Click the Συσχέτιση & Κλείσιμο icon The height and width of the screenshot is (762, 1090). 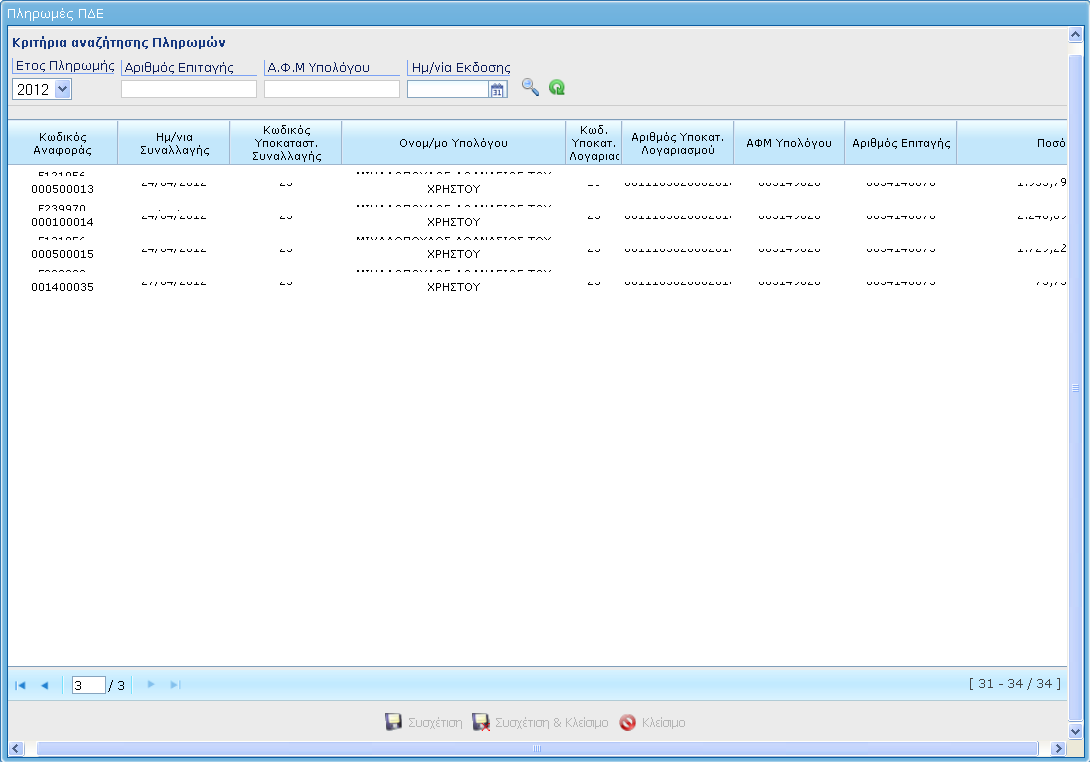pos(481,722)
